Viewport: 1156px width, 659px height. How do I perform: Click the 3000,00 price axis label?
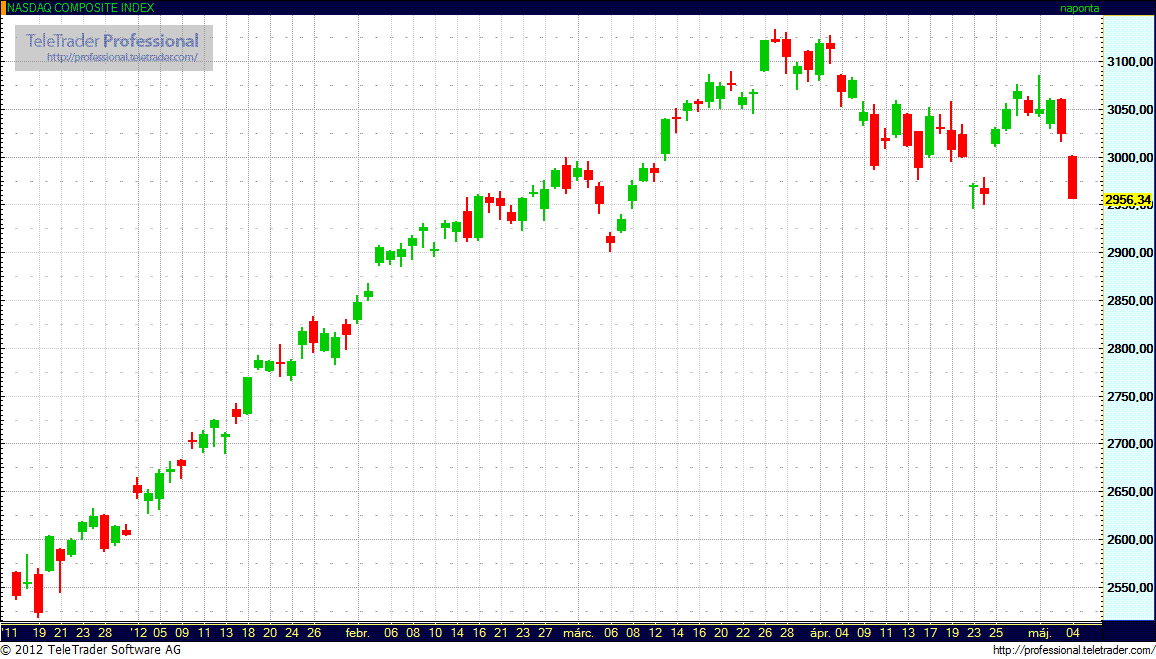point(1131,158)
